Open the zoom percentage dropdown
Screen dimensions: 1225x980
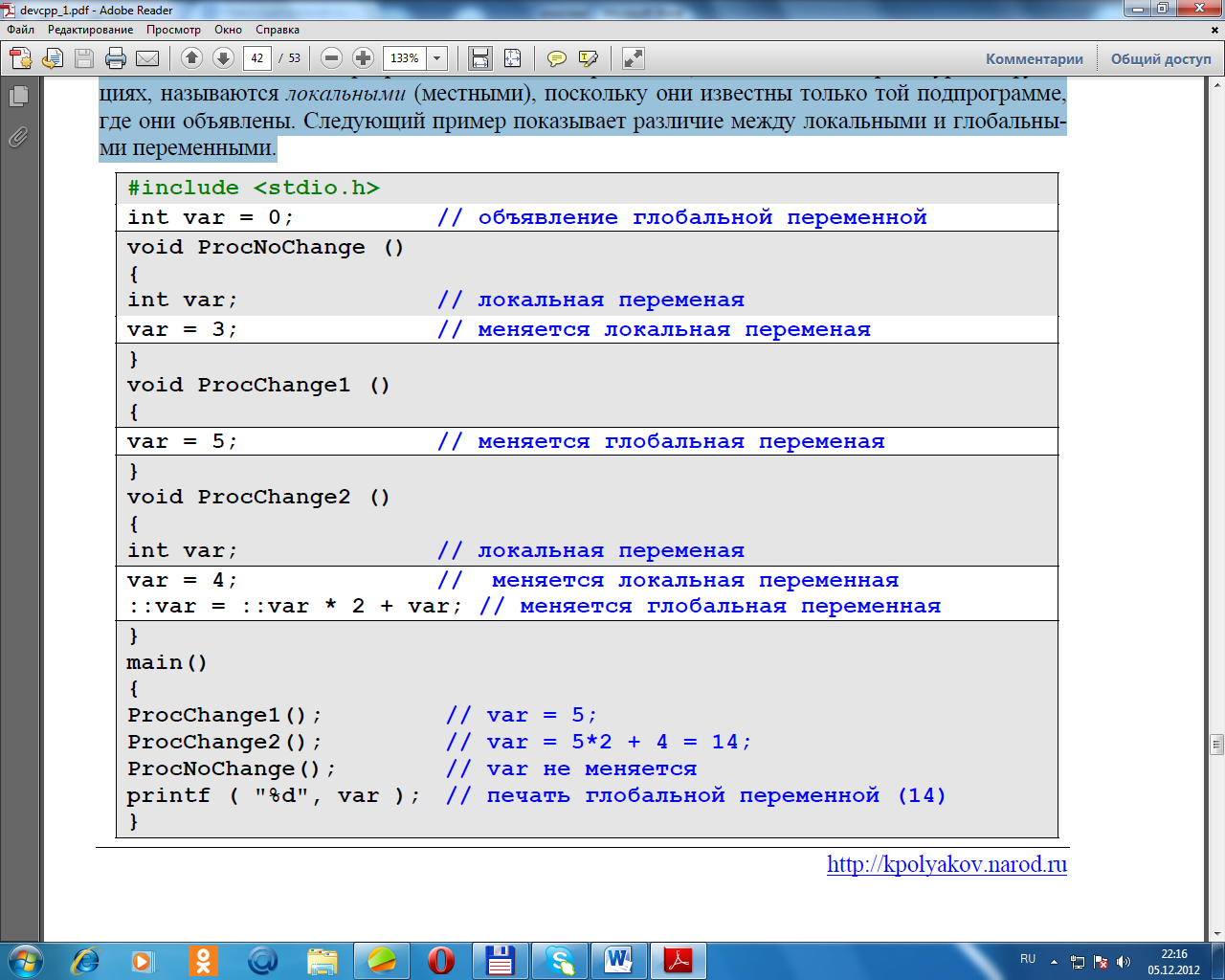click(x=437, y=58)
